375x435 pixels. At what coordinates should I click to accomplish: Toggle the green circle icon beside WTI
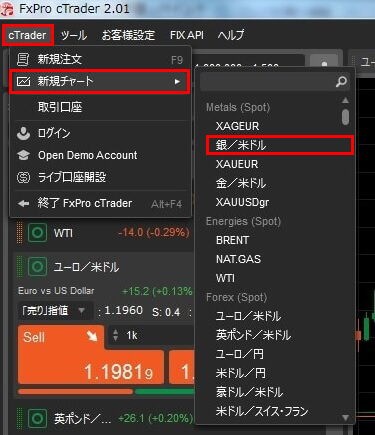pos(37,232)
